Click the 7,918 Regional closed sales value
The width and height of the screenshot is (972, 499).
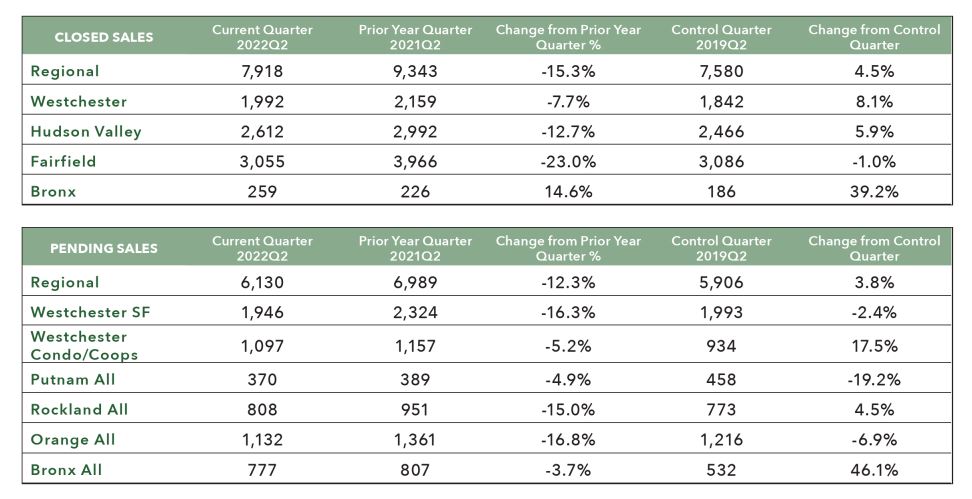pyautogui.click(x=262, y=72)
